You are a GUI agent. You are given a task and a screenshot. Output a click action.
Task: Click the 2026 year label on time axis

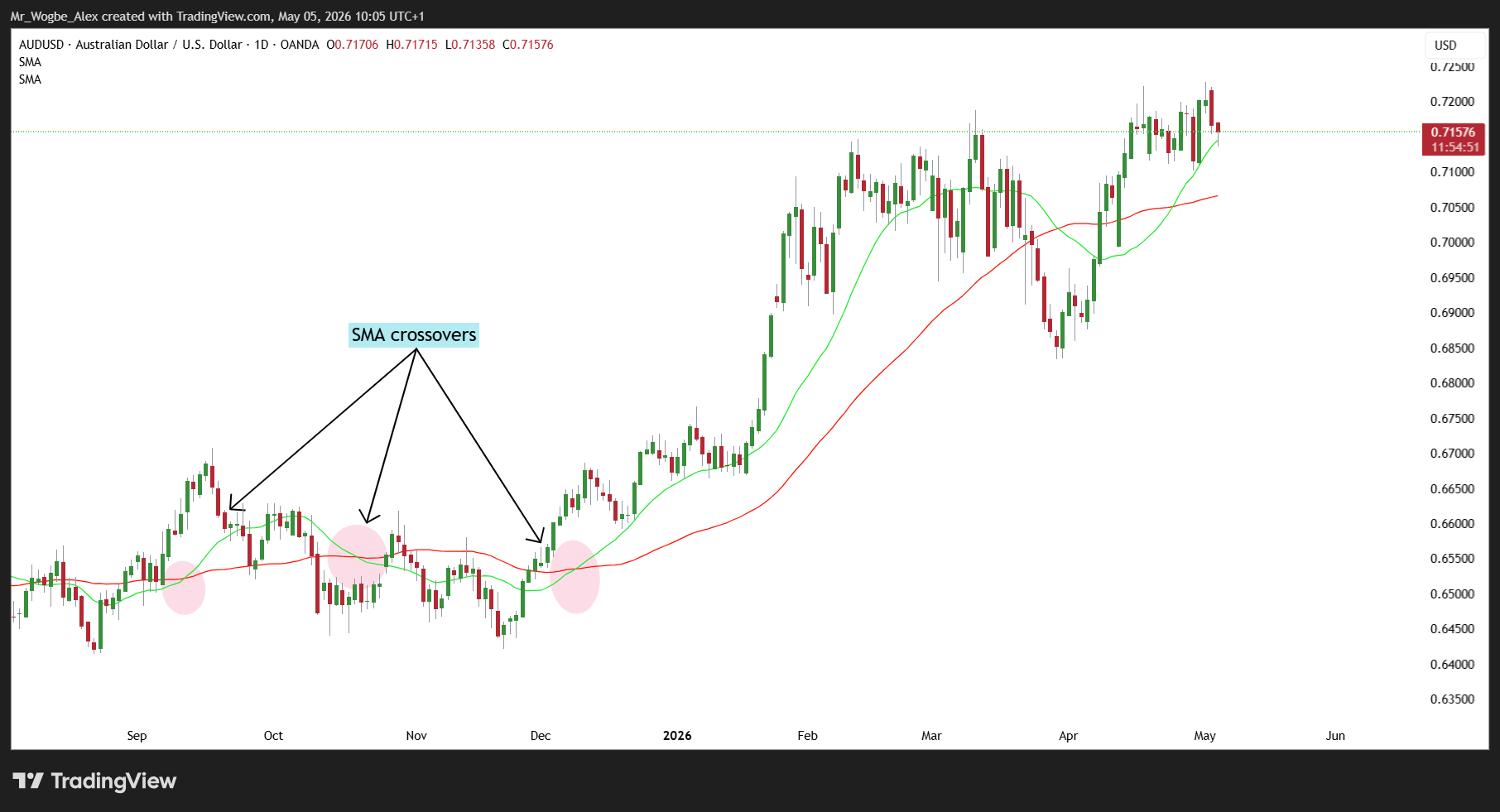(677, 736)
